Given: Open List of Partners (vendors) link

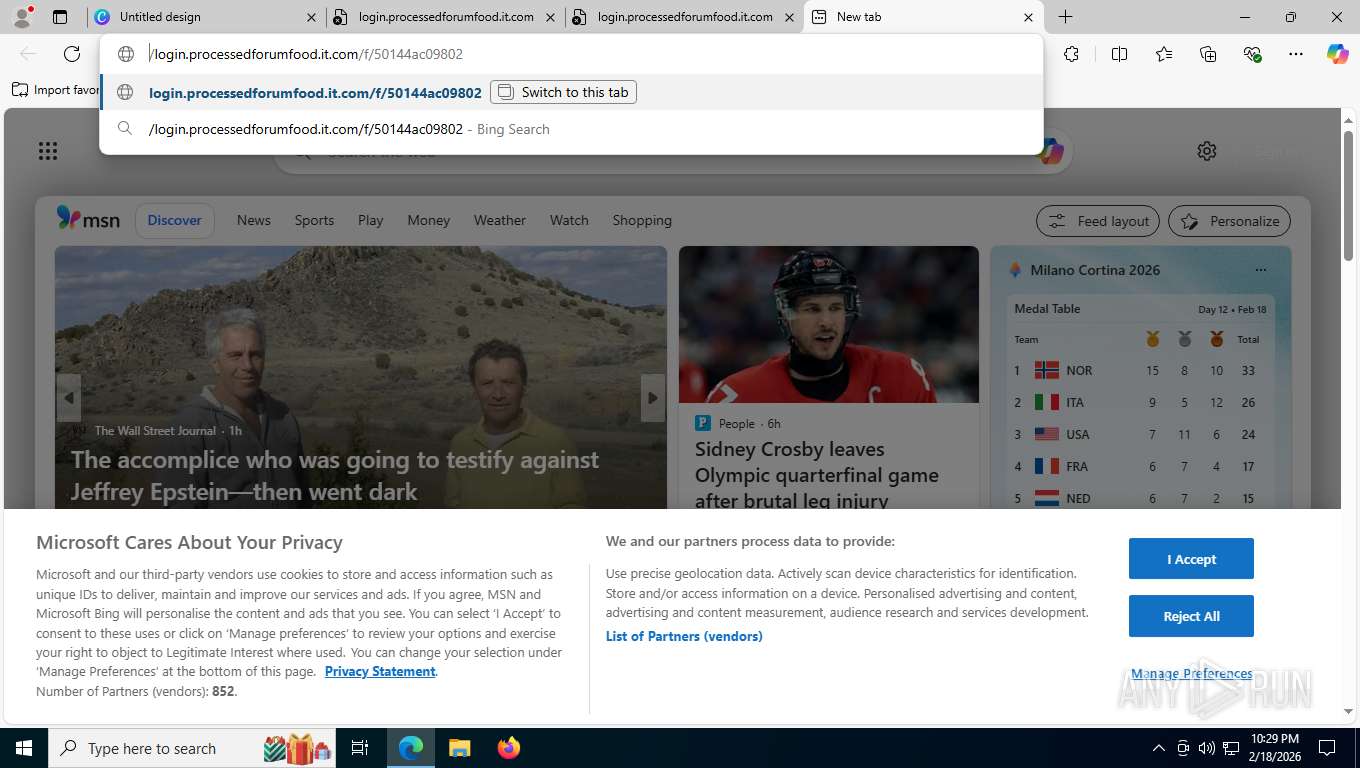Looking at the screenshot, I should click(x=684, y=636).
